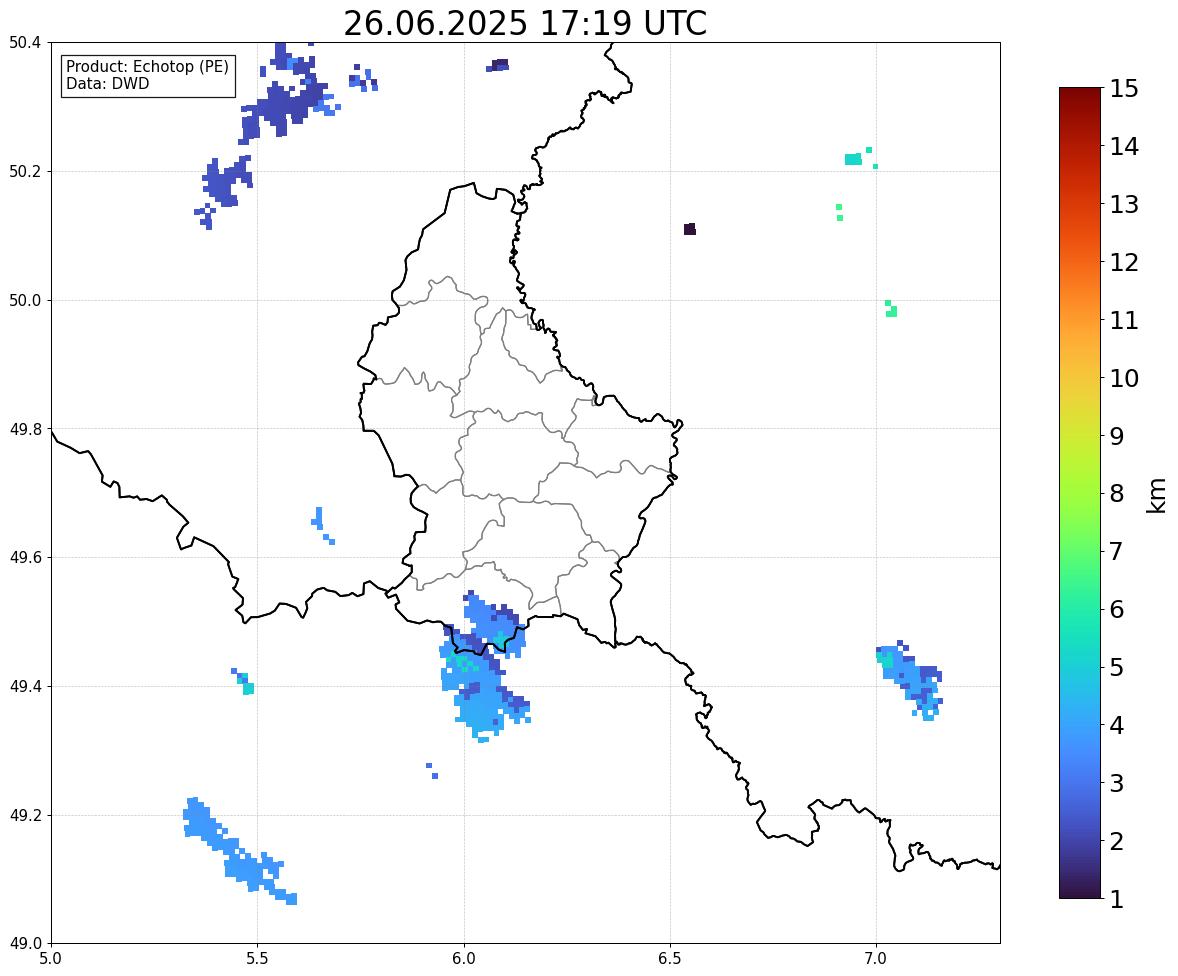Click colorbar tick label 12

pos(1124,262)
